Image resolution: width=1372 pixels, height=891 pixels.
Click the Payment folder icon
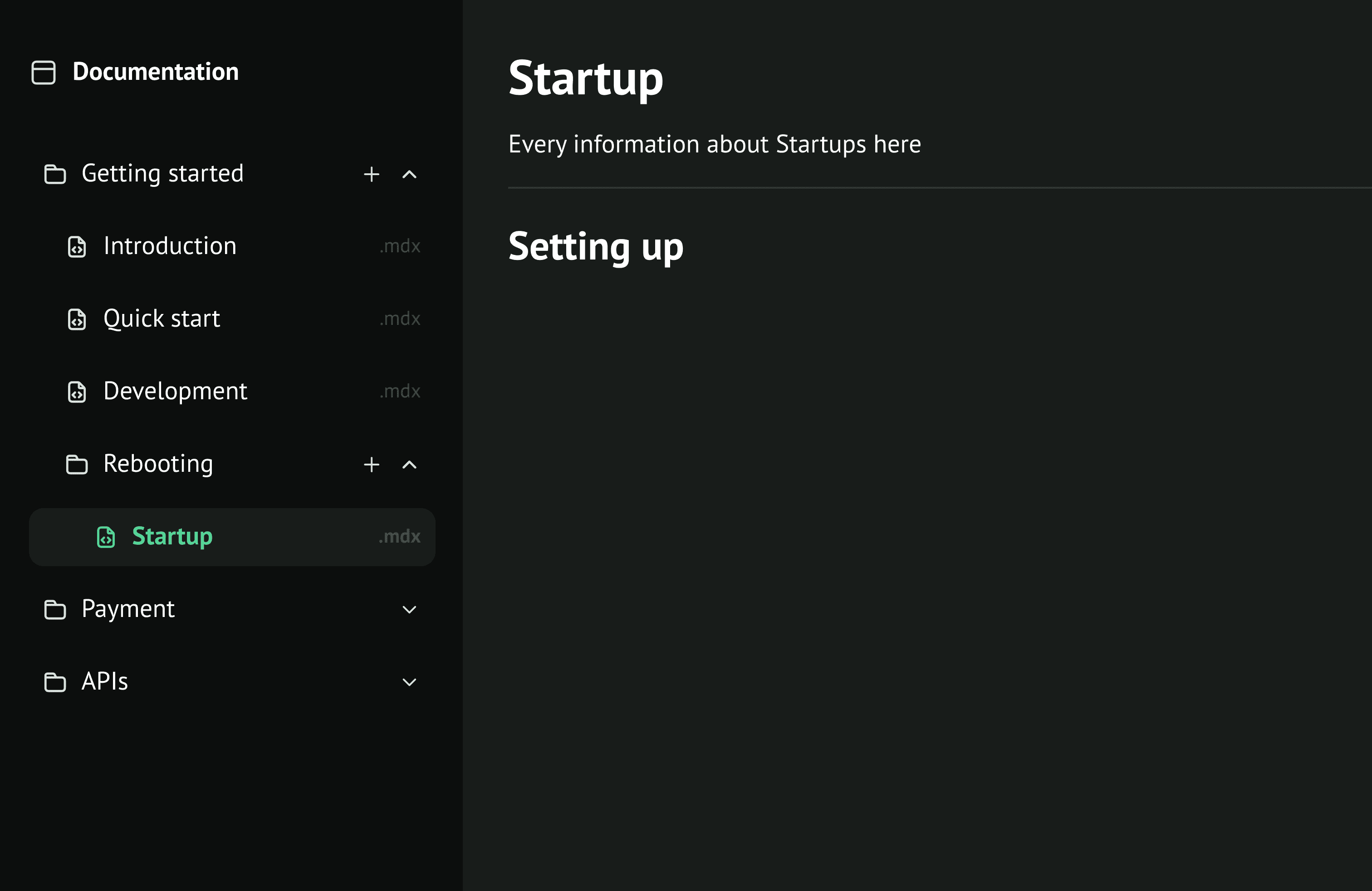coord(55,610)
